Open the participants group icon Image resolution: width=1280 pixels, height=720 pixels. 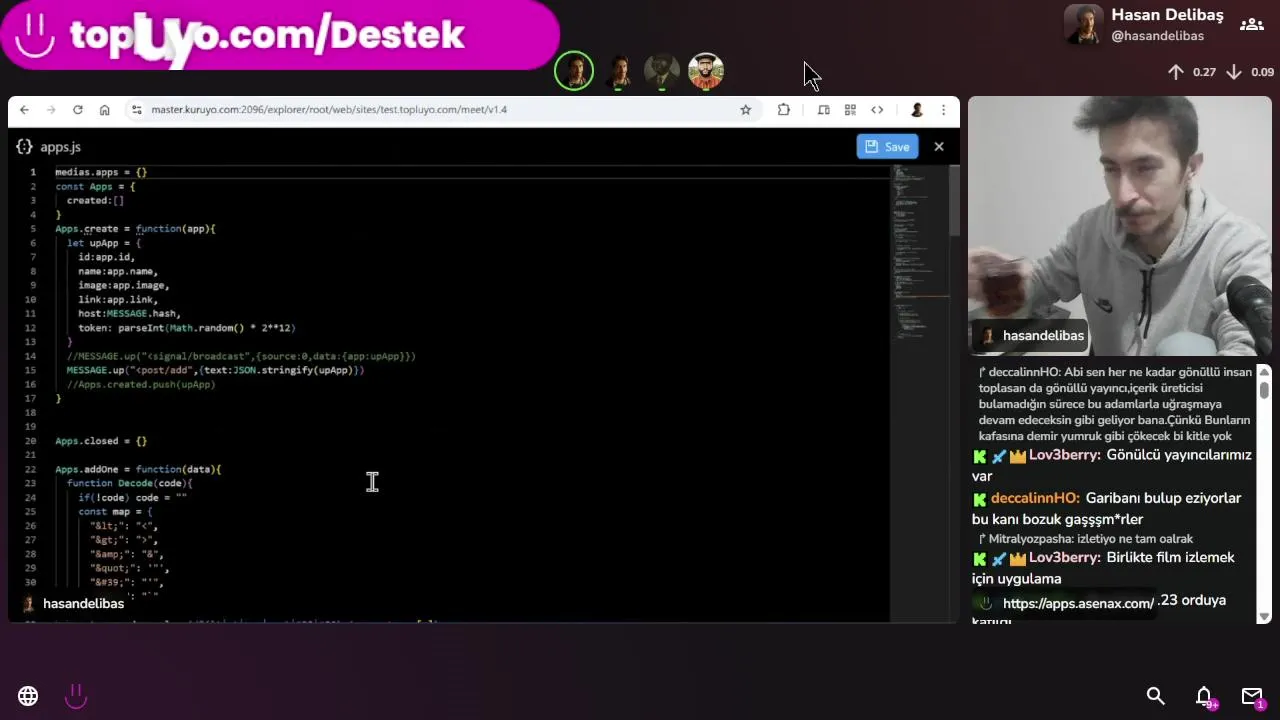pos(1251,25)
